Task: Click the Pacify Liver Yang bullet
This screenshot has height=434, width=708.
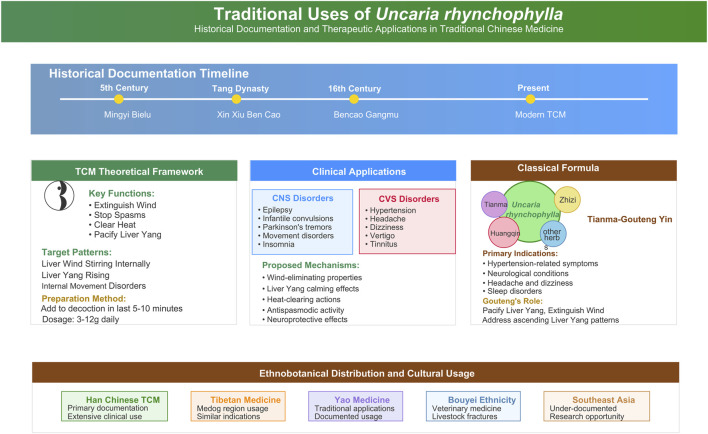Action: (x=125, y=234)
